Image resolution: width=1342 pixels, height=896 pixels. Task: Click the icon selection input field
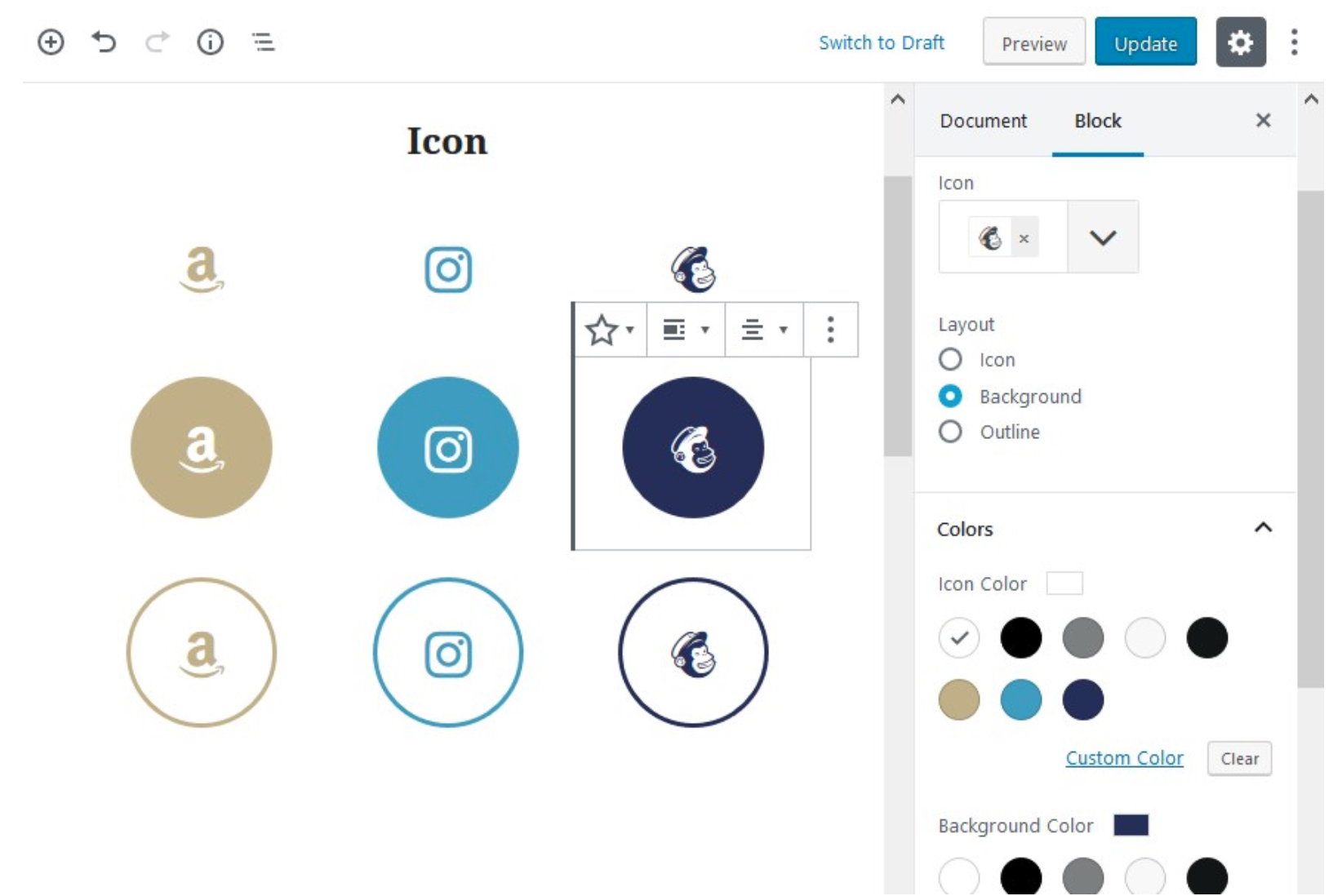coord(1003,237)
